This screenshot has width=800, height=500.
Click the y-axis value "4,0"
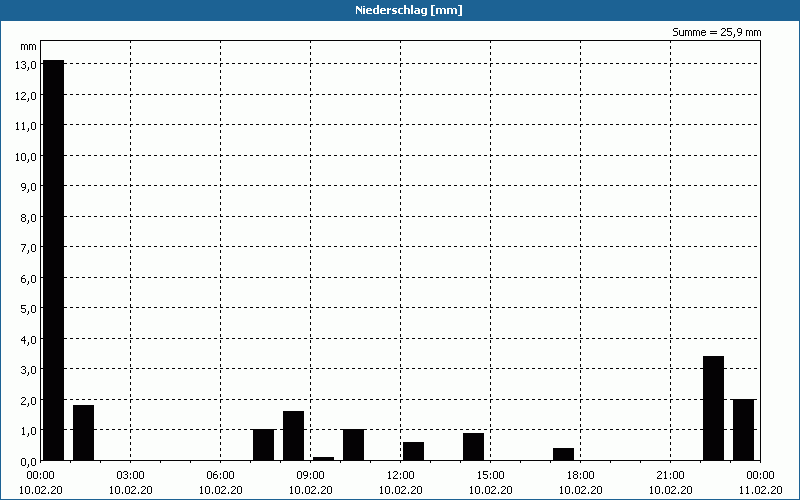(28, 339)
